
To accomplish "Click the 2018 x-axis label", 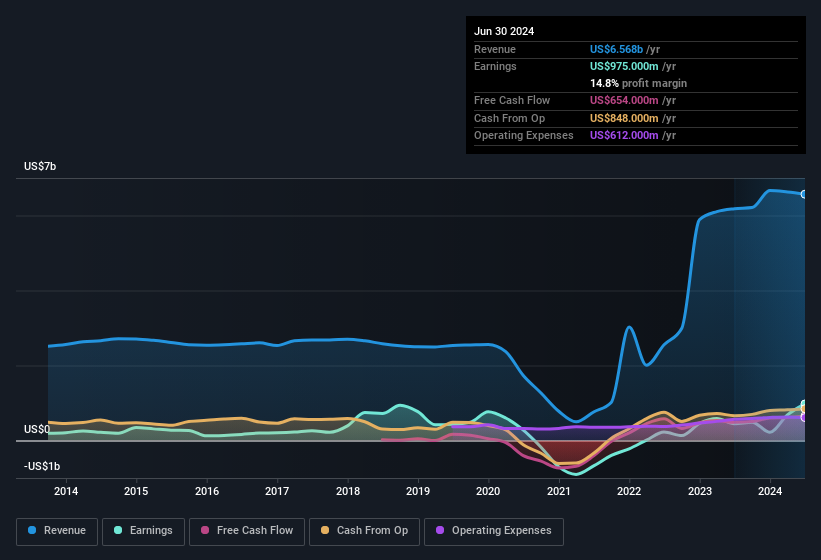I will tap(348, 491).
